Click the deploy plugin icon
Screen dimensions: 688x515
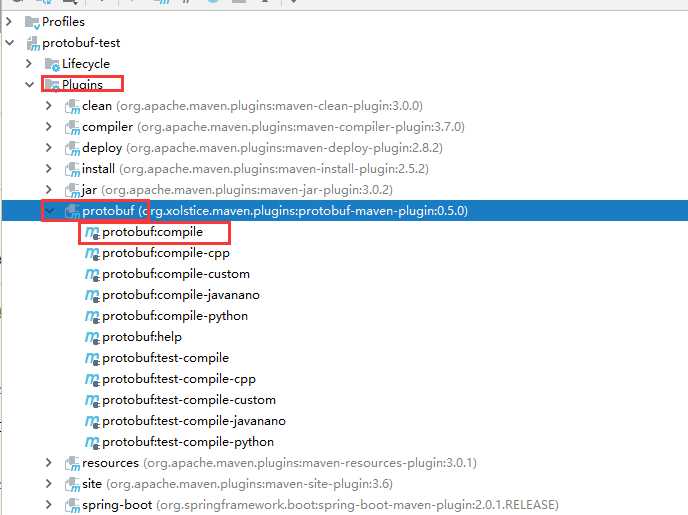(x=72, y=148)
